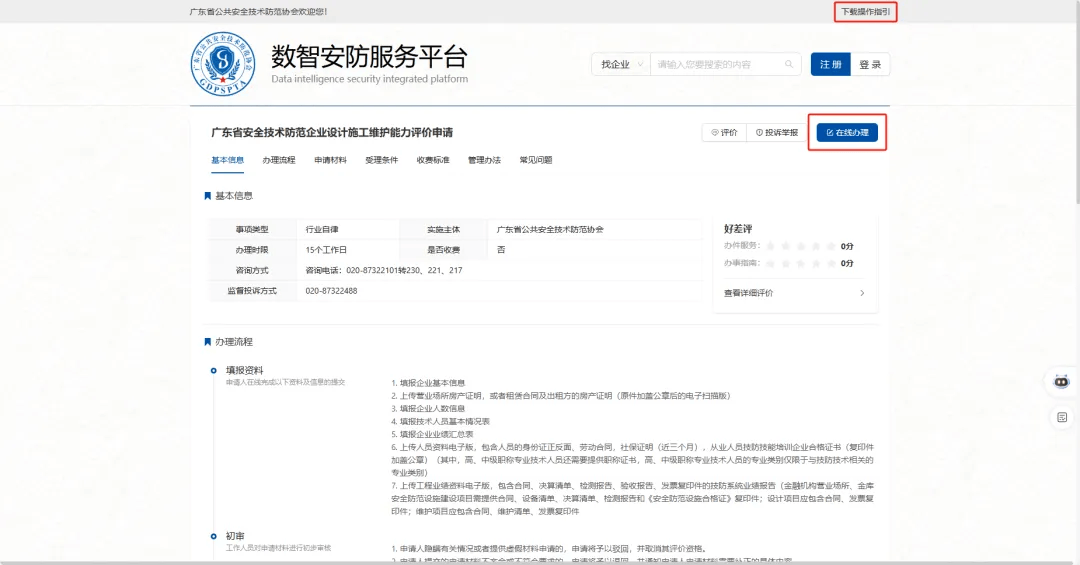Image resolution: width=1080 pixels, height=565 pixels.
Task: Click the page title 广东省安全技术防范企业设计施工维护能力评价申请
Action: tap(332, 132)
